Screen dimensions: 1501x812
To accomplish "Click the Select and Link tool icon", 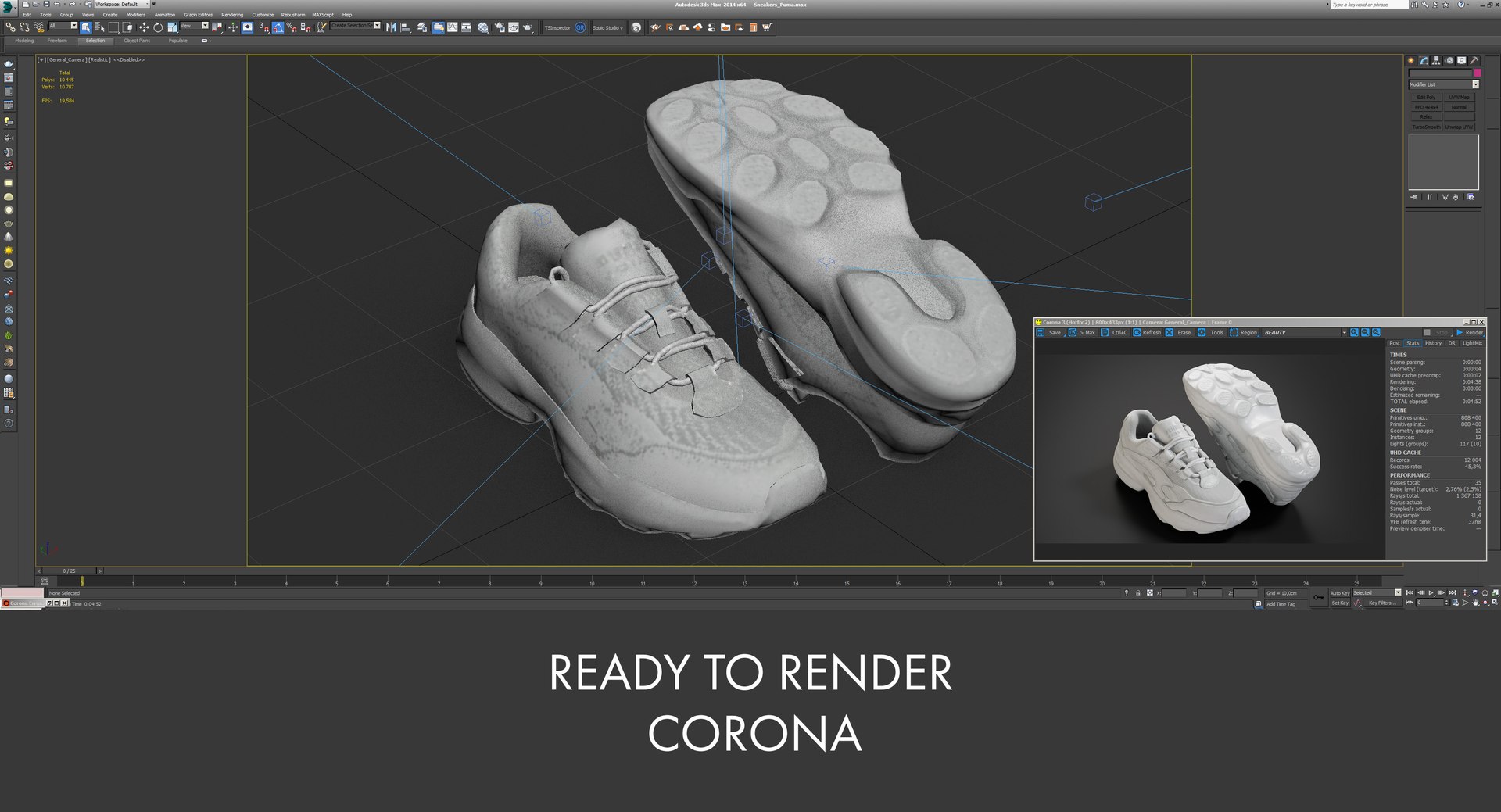I will (10, 27).
